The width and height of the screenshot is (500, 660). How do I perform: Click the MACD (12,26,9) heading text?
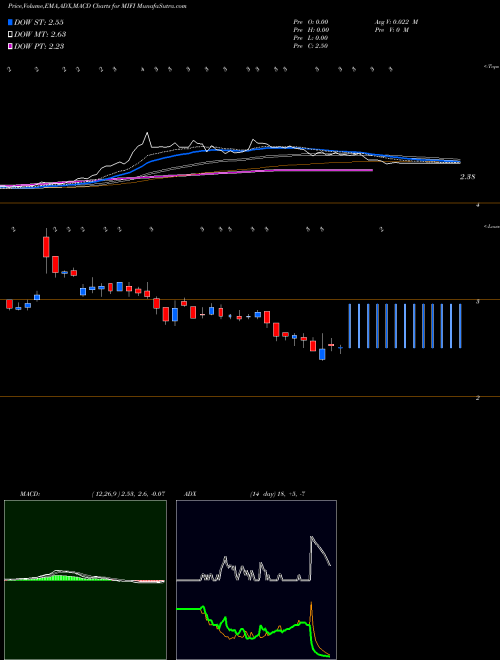[x=92, y=493]
